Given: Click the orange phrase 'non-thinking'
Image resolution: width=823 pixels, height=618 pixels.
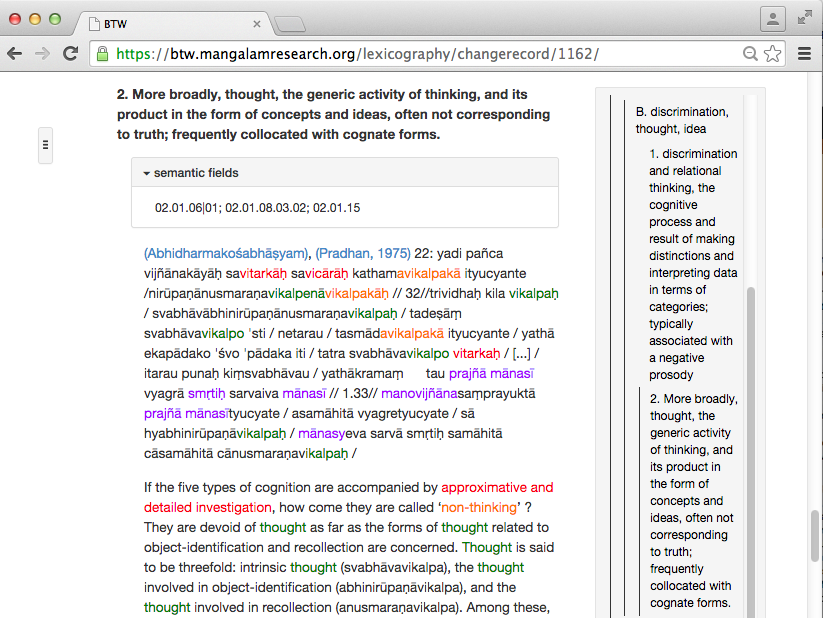Looking at the screenshot, I should 479,508.
